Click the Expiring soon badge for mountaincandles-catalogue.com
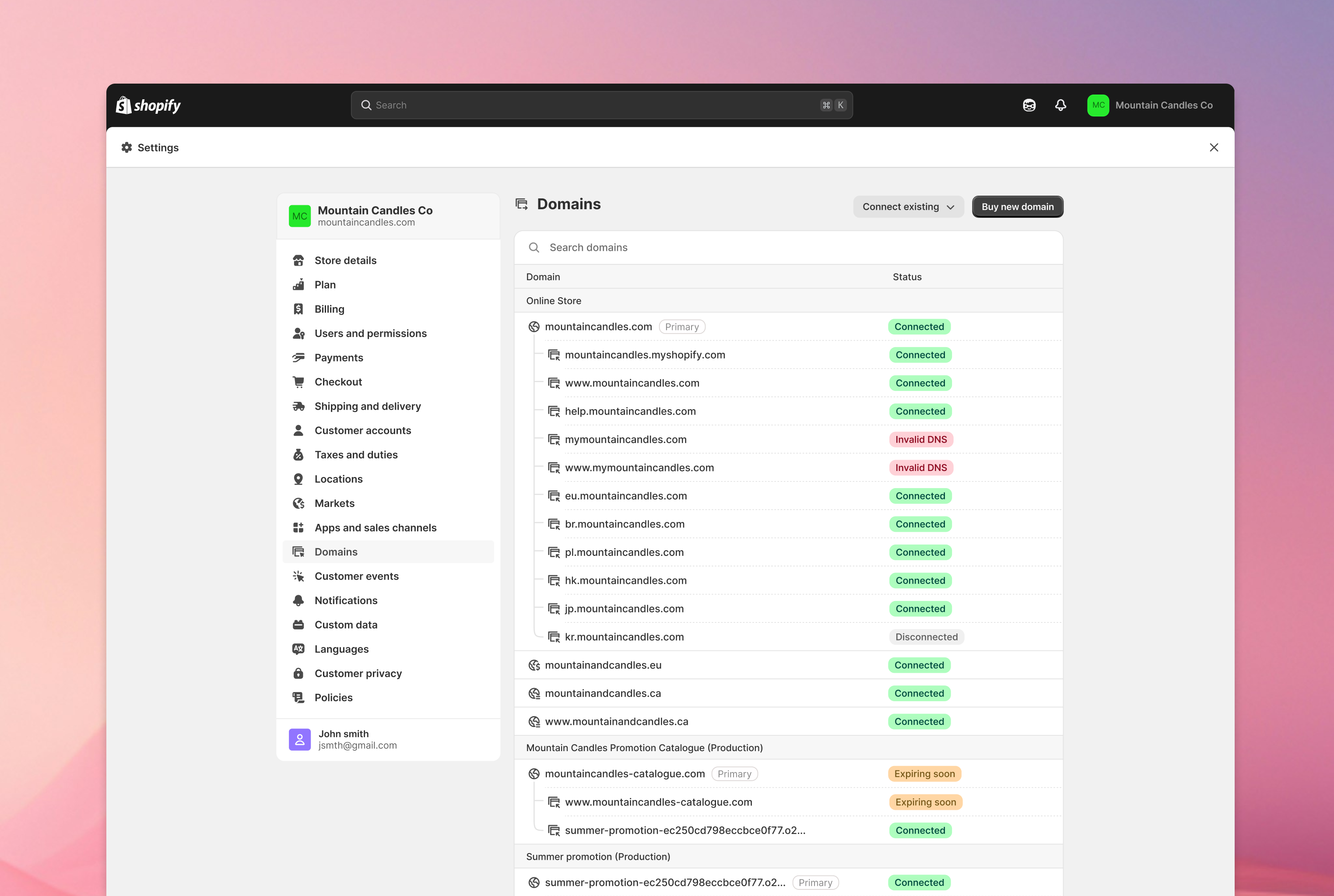The image size is (1334, 896). [924, 774]
